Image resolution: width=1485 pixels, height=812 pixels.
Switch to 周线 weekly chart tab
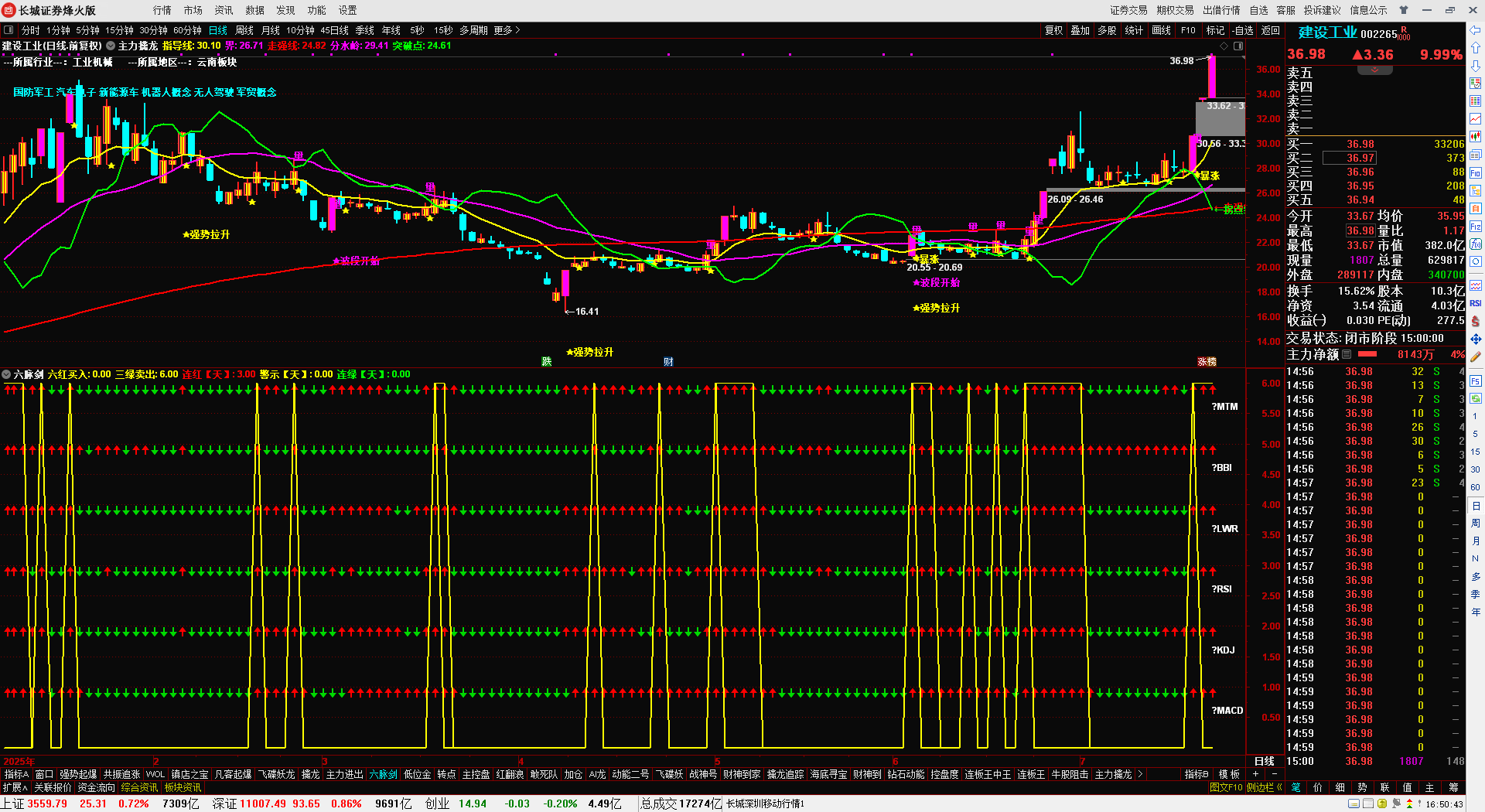coord(244,30)
